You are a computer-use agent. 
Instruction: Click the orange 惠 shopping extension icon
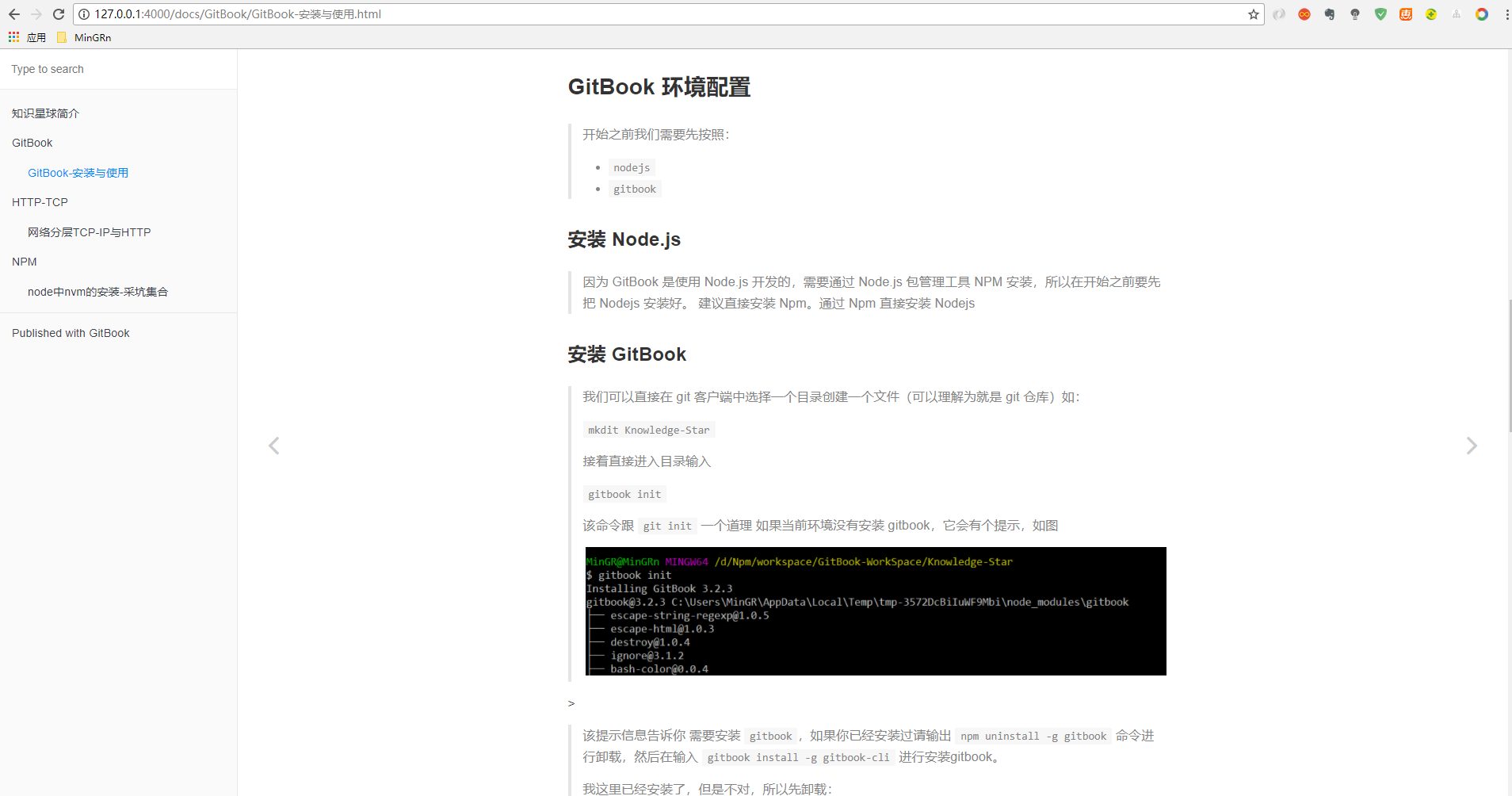(1406, 14)
